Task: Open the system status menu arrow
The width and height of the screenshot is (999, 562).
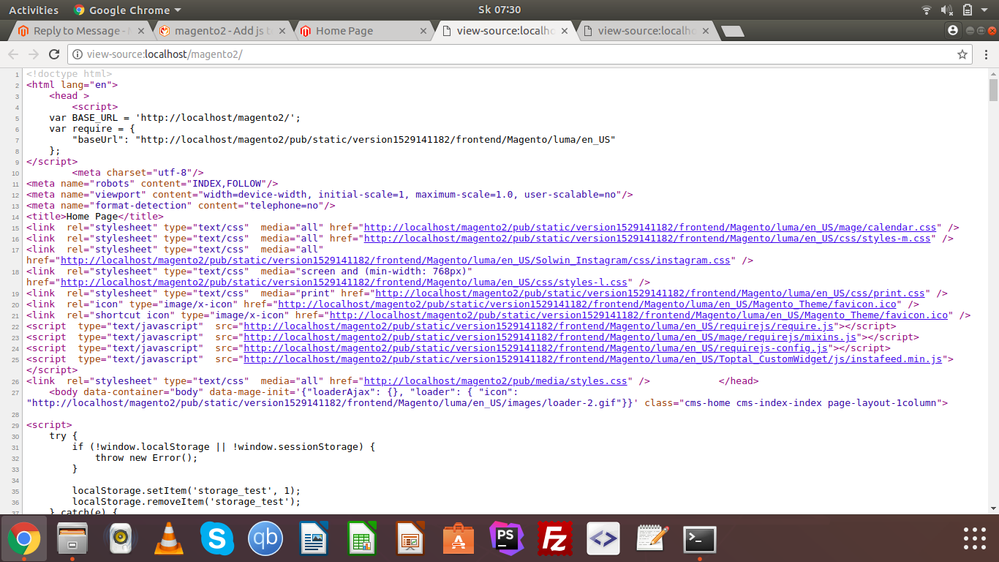Action: [986, 10]
